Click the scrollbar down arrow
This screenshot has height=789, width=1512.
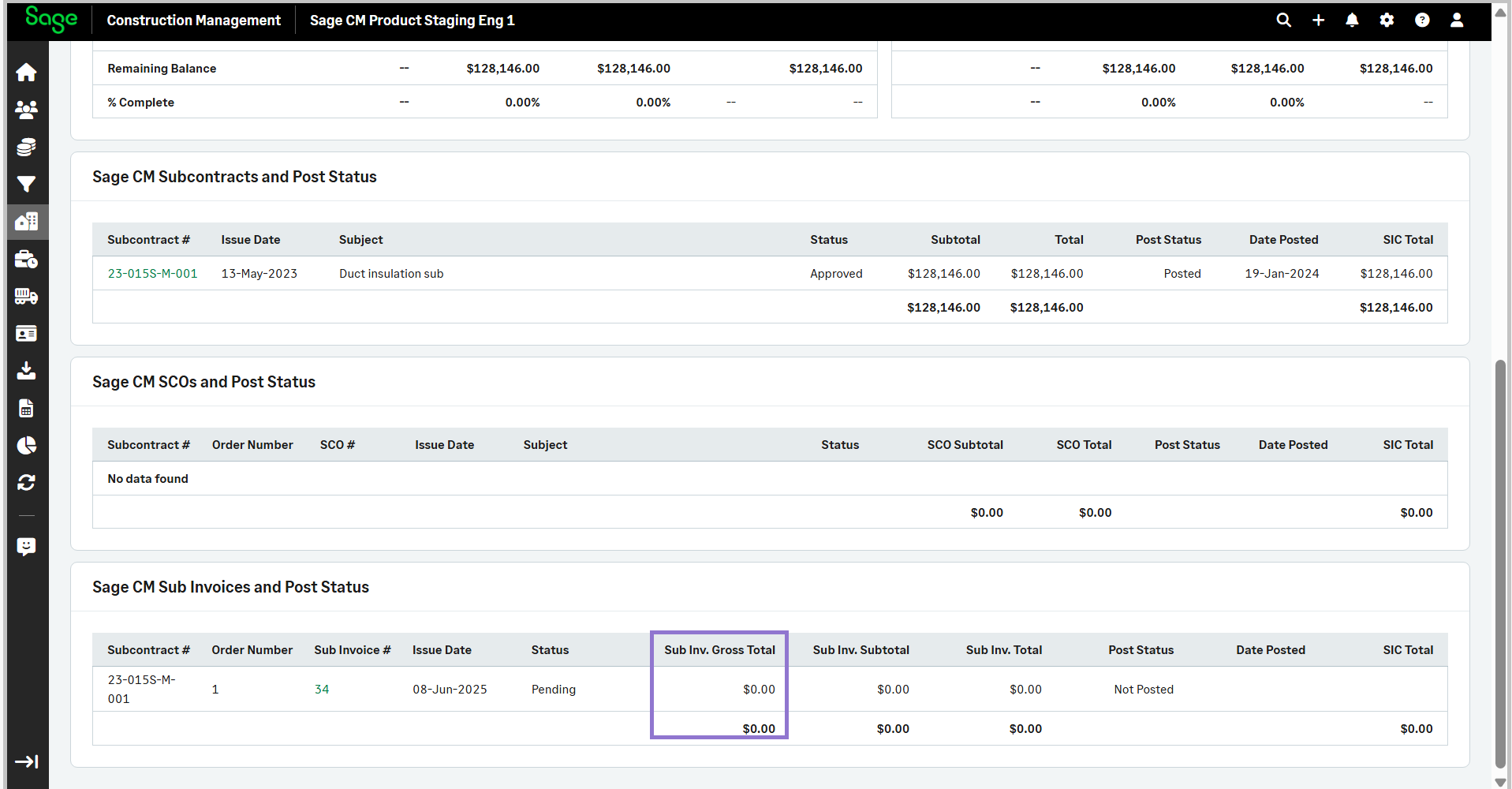(1500, 782)
